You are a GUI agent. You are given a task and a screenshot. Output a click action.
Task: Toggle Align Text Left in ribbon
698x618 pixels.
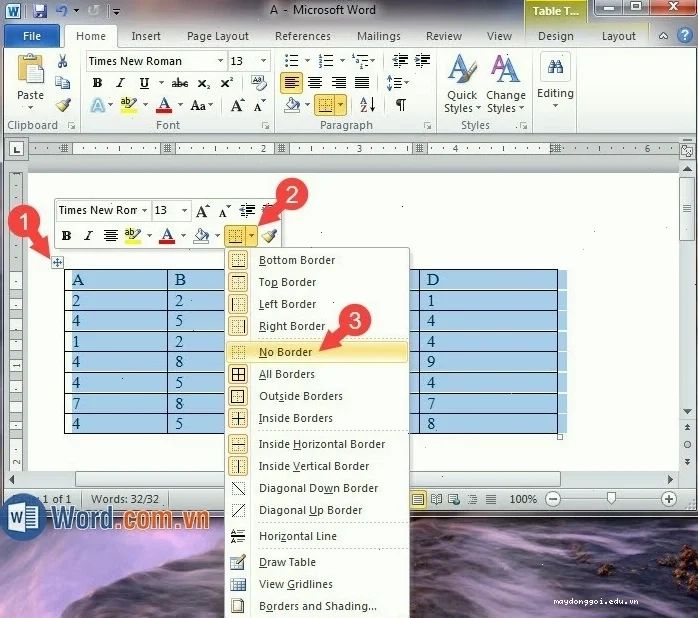(x=292, y=82)
